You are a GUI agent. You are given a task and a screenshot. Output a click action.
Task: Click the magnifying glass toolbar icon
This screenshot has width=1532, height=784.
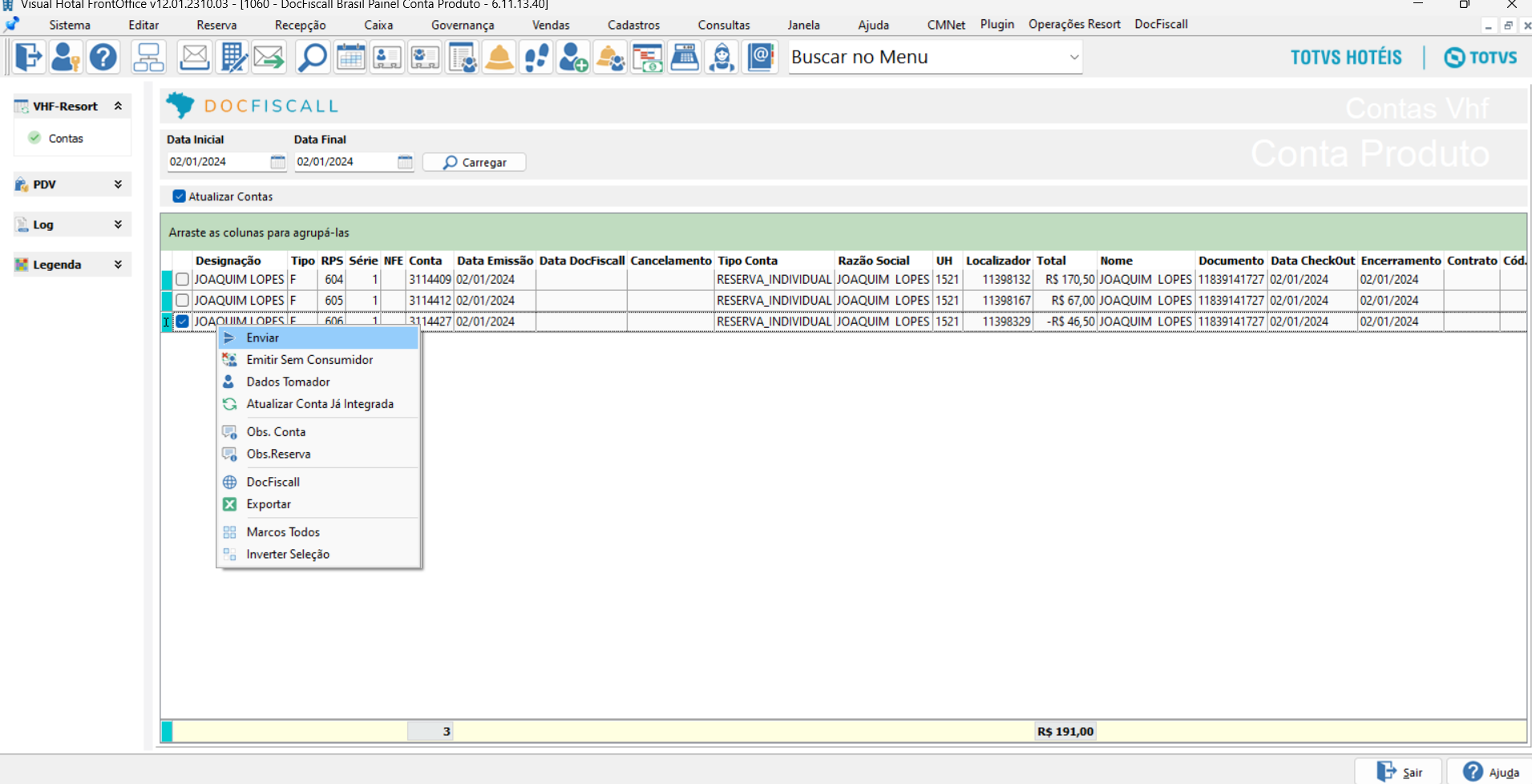pos(312,58)
